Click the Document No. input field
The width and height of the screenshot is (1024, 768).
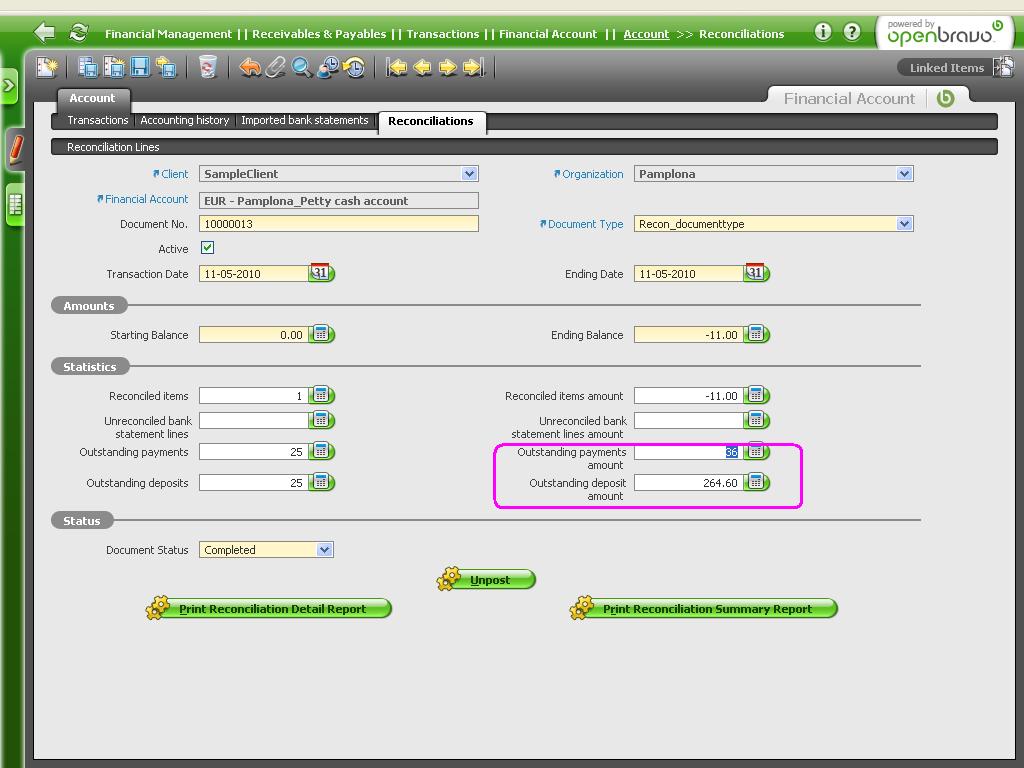tap(338, 224)
